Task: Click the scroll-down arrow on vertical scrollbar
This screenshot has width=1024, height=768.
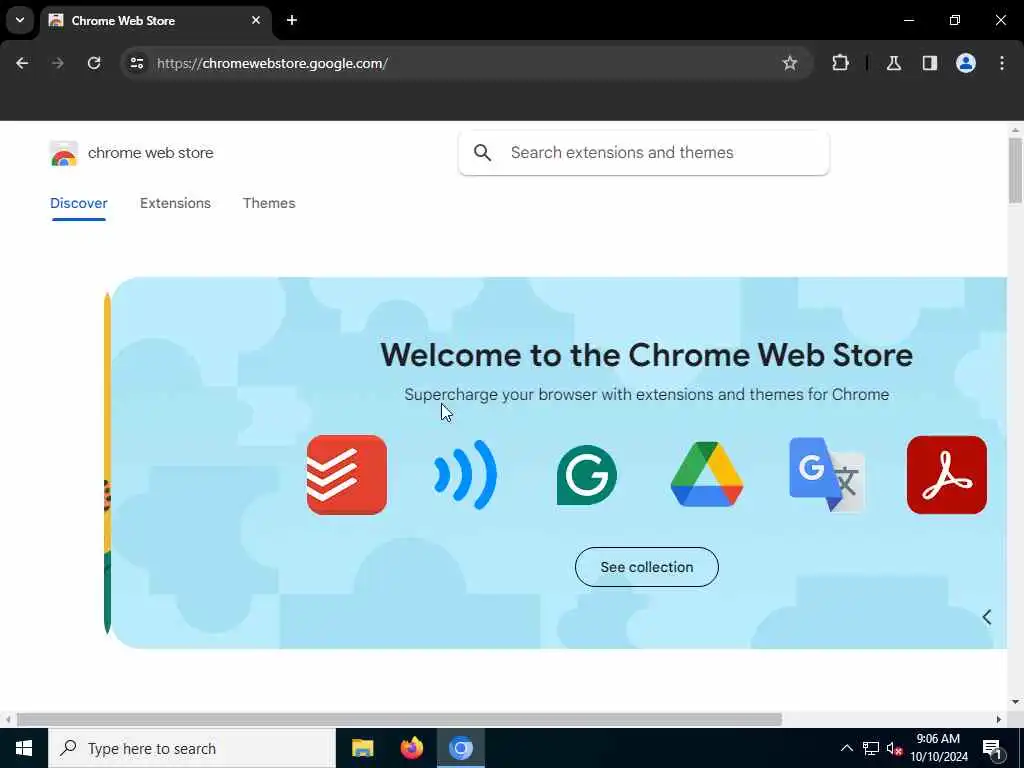Action: pos(1014,702)
